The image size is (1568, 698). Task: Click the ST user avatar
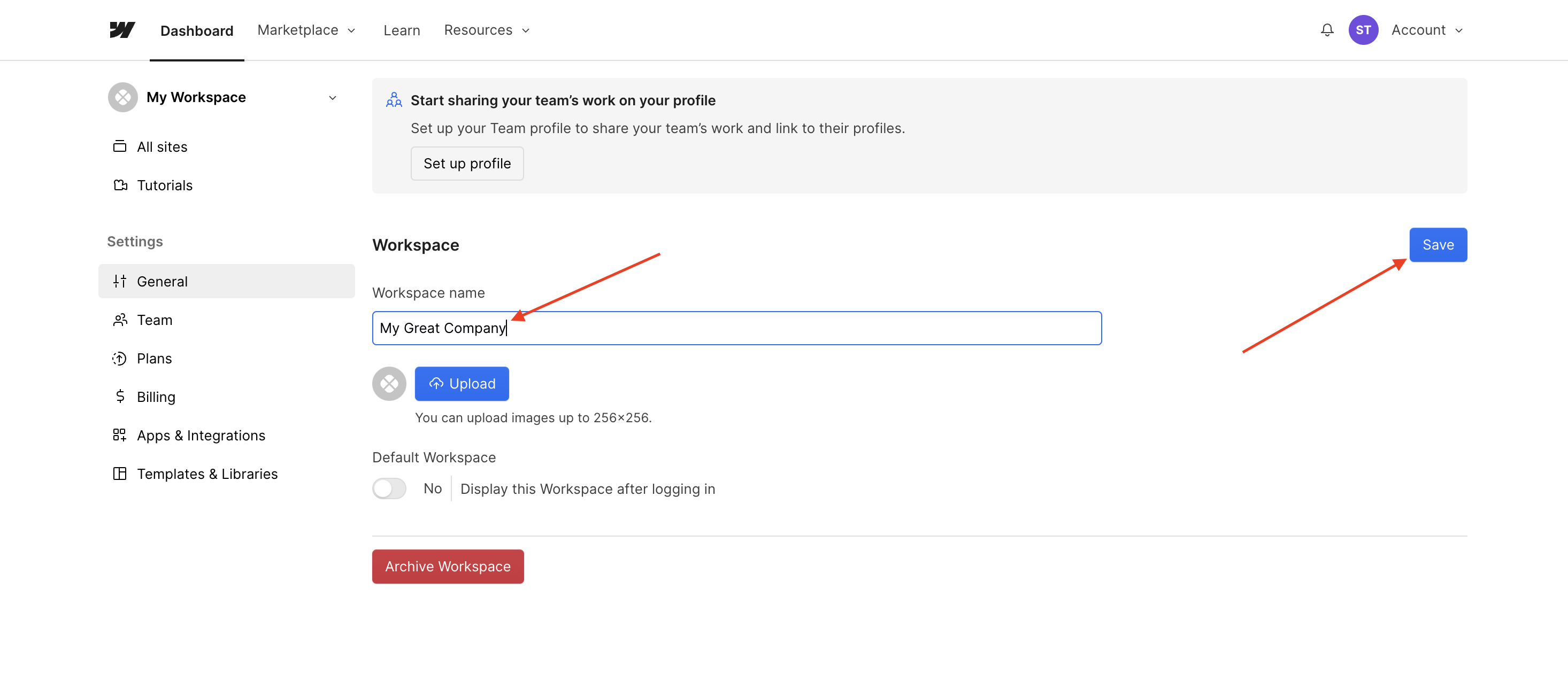1363,30
